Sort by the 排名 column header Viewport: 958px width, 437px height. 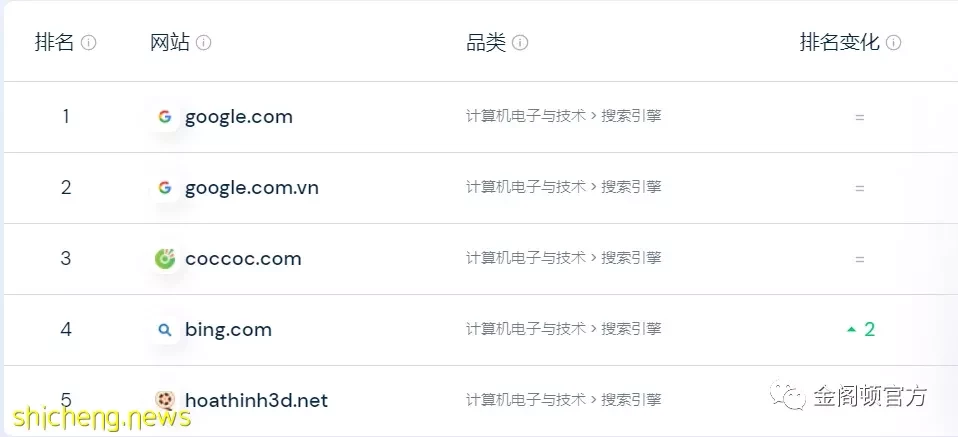(54, 43)
